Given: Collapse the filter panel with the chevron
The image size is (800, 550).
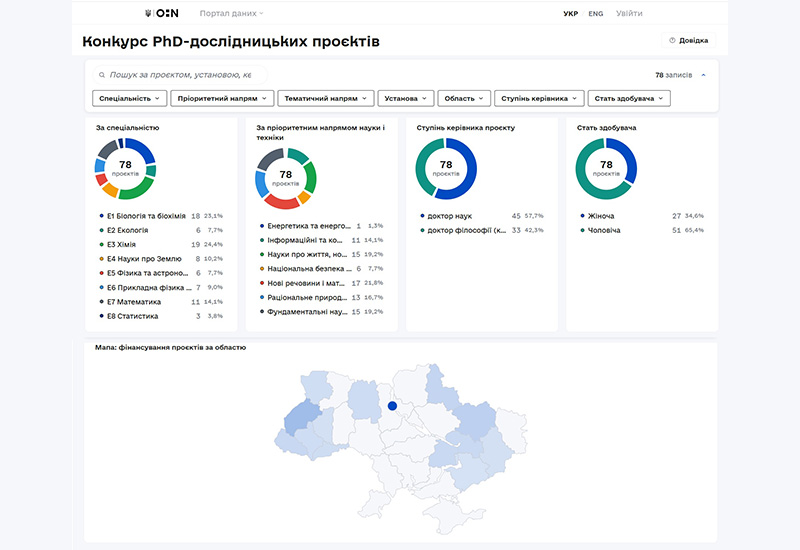Looking at the screenshot, I should point(704,75).
